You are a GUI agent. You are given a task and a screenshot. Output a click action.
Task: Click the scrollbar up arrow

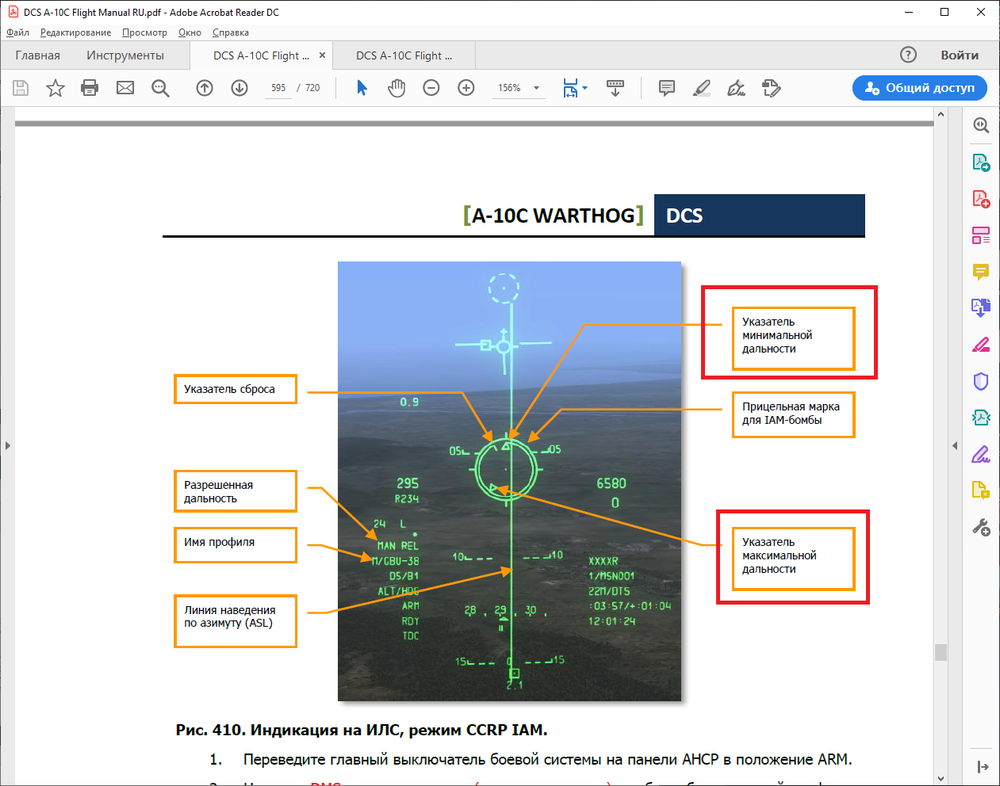pyautogui.click(x=940, y=114)
